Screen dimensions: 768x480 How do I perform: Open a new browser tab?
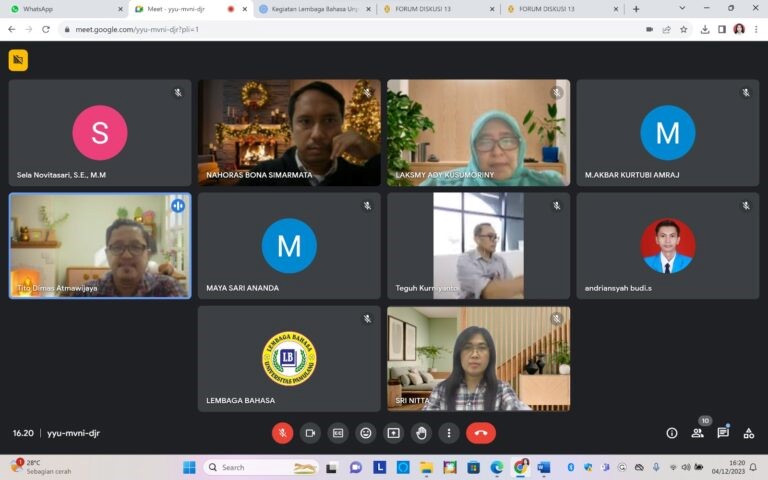(x=636, y=9)
